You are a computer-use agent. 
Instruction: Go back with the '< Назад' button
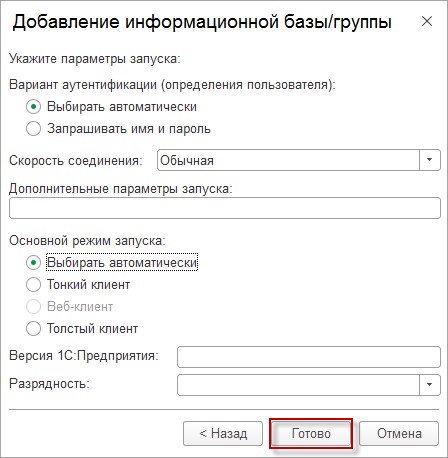[223, 433]
